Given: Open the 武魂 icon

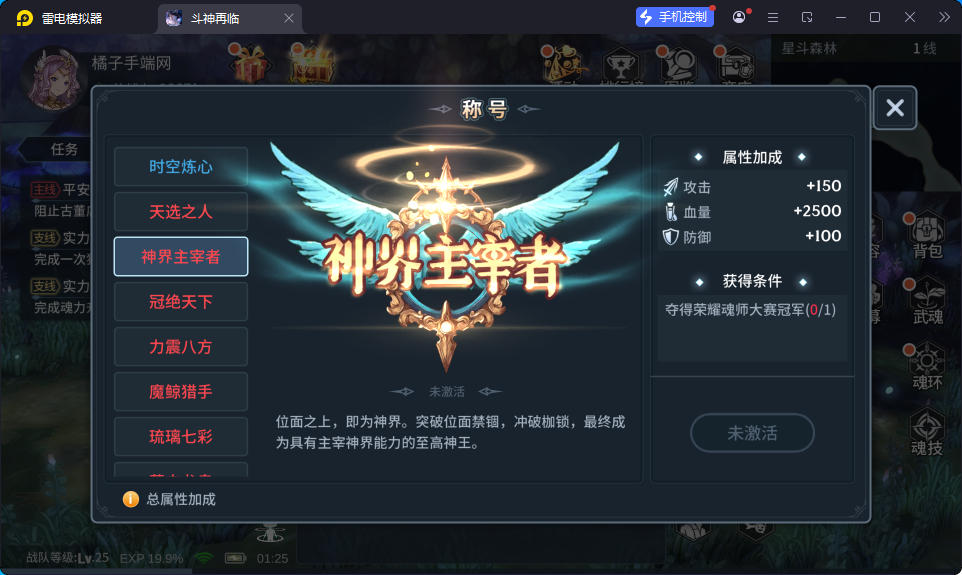Looking at the screenshot, I should pyautogui.click(x=927, y=302).
